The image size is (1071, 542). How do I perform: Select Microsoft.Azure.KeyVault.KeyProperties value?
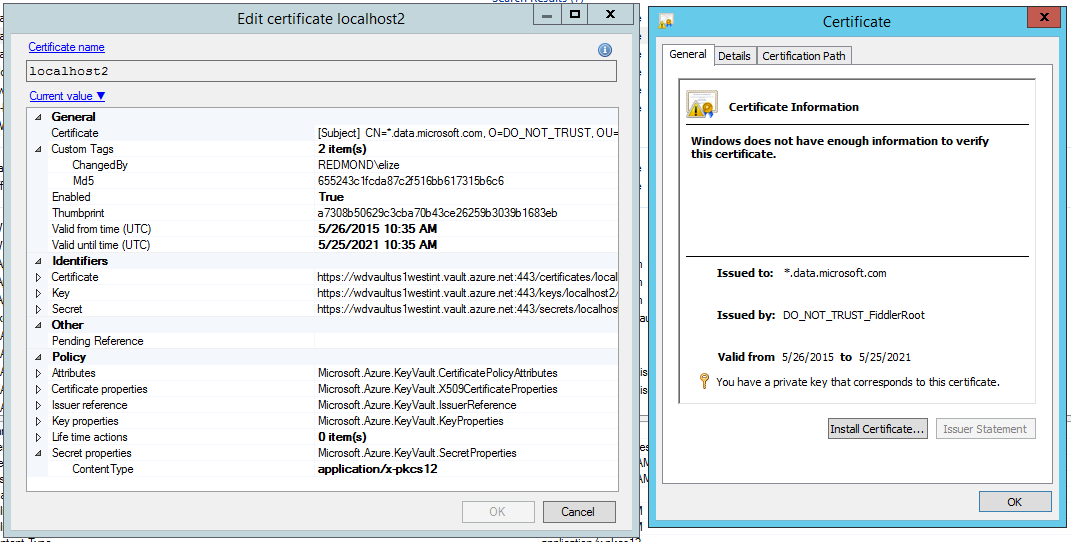tap(411, 421)
